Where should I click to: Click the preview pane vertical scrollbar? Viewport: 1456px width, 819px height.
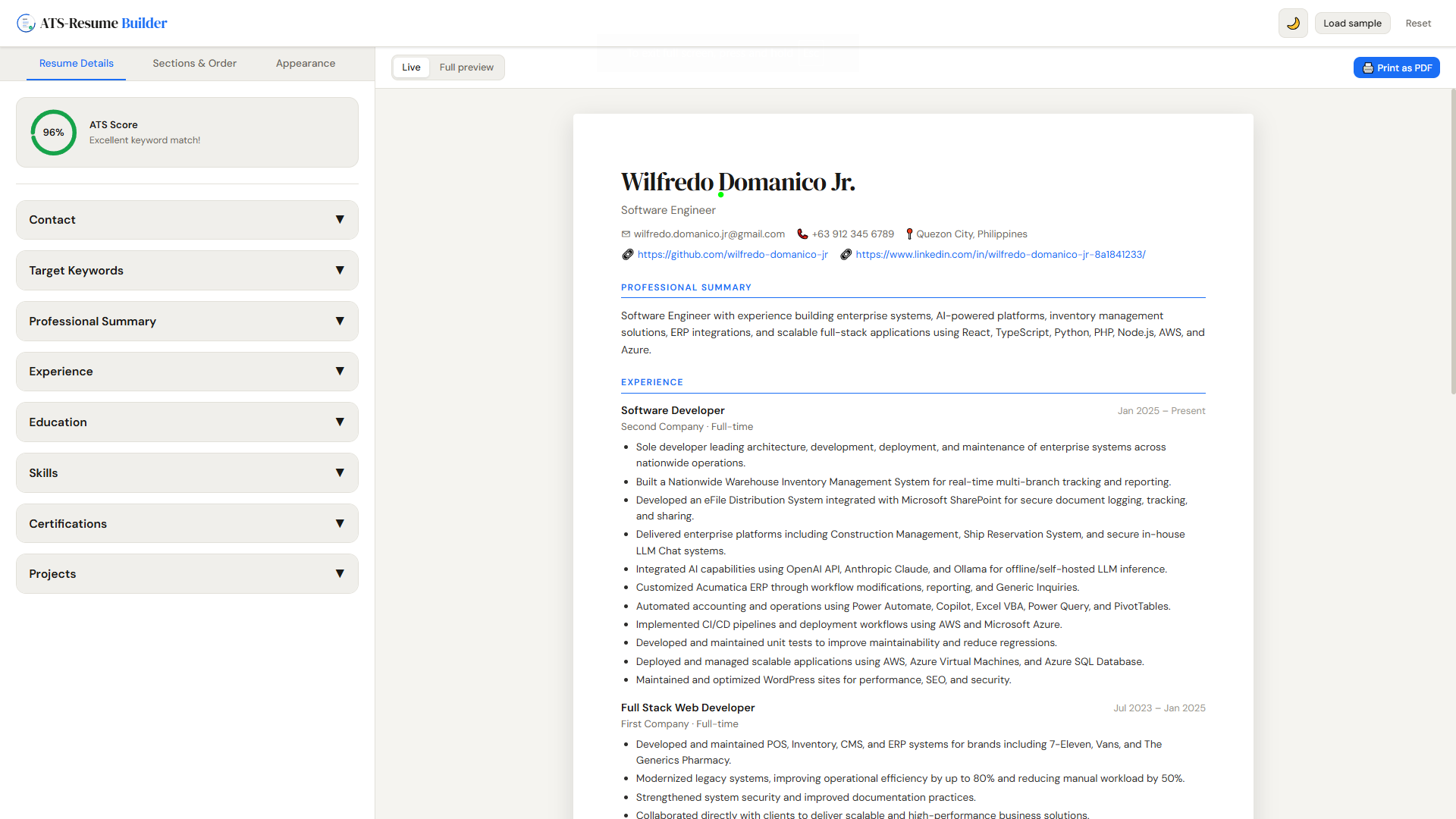coord(1452,243)
